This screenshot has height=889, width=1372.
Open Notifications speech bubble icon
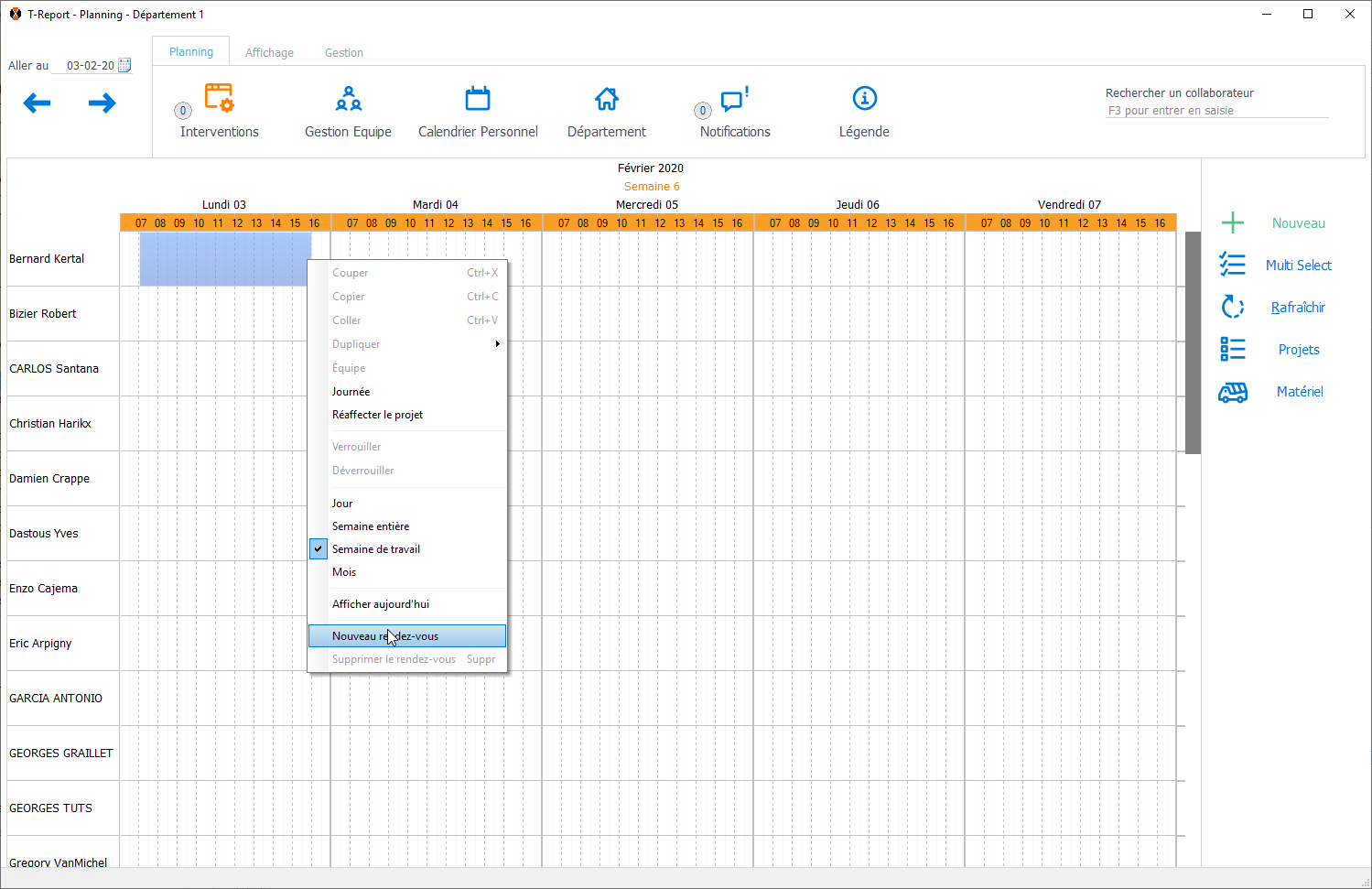coord(734,98)
